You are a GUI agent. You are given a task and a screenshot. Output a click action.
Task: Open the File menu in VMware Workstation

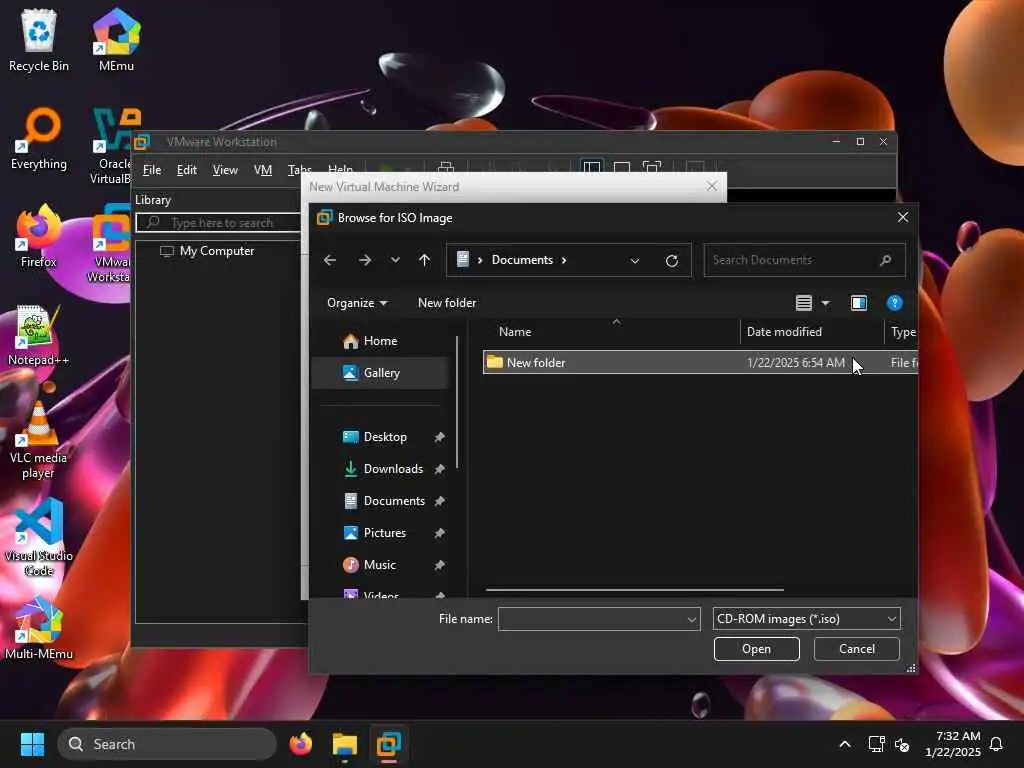coord(152,170)
